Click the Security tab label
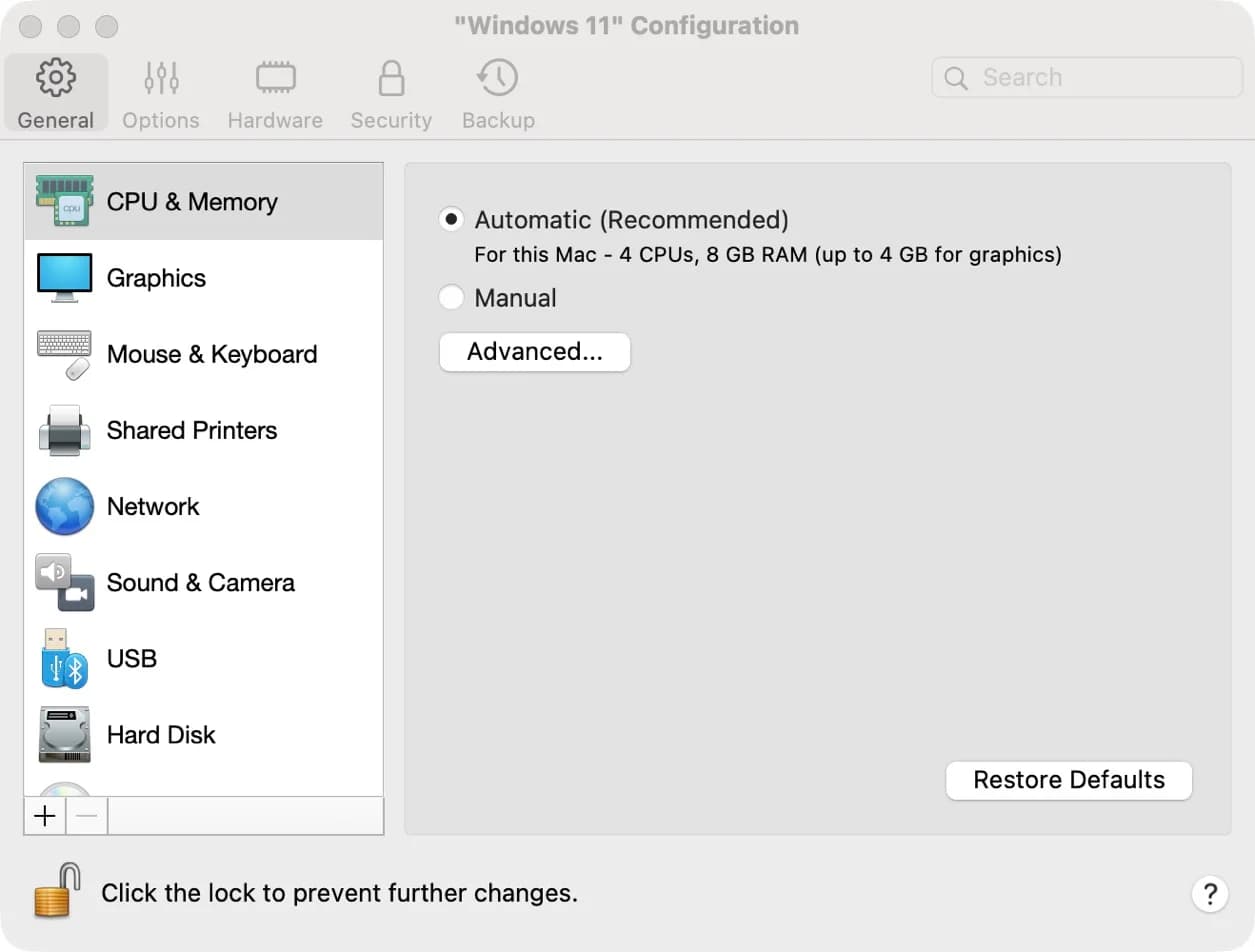1255x952 pixels. (x=391, y=120)
